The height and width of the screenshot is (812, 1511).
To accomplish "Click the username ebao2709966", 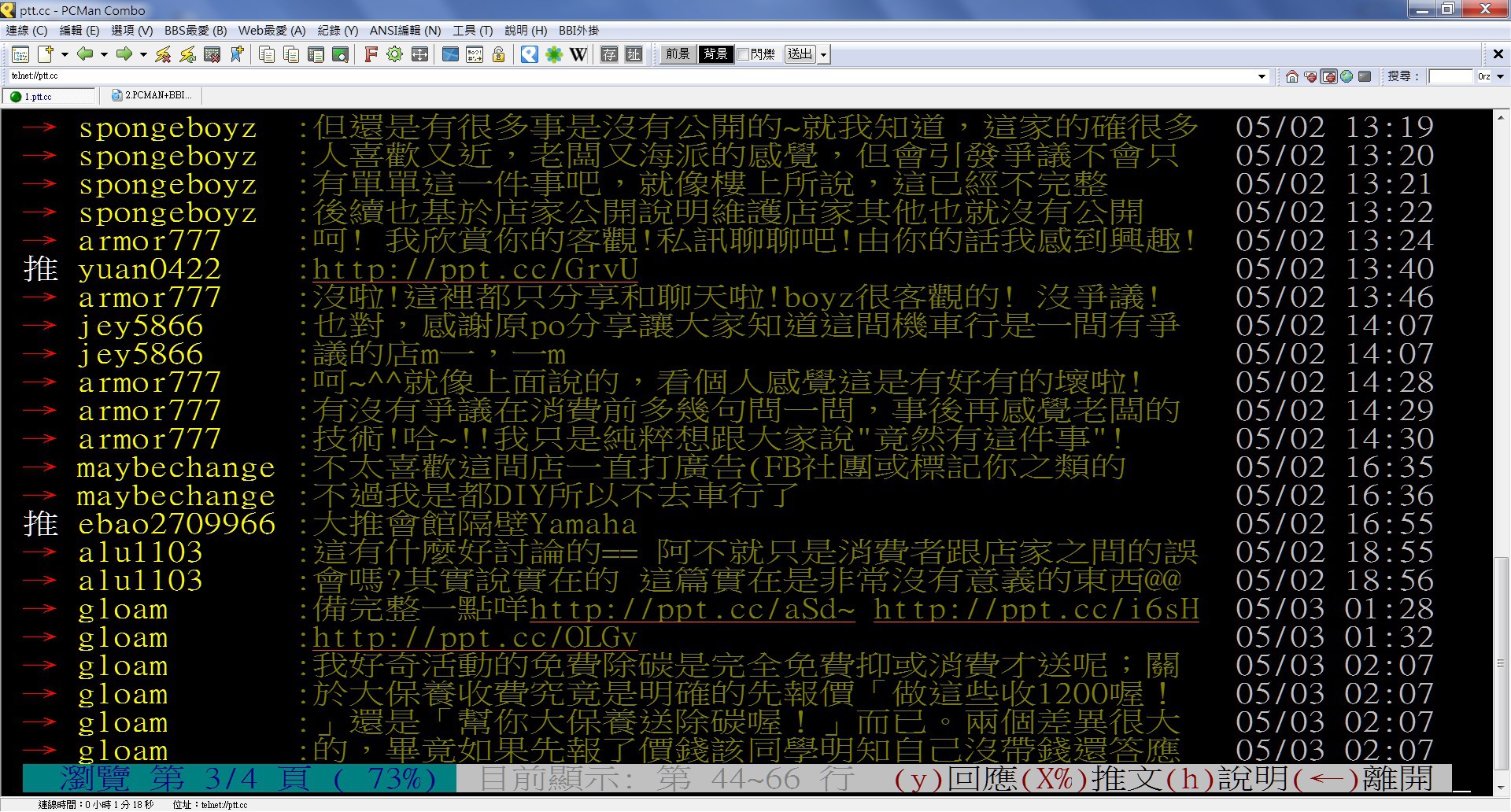I will (x=177, y=524).
